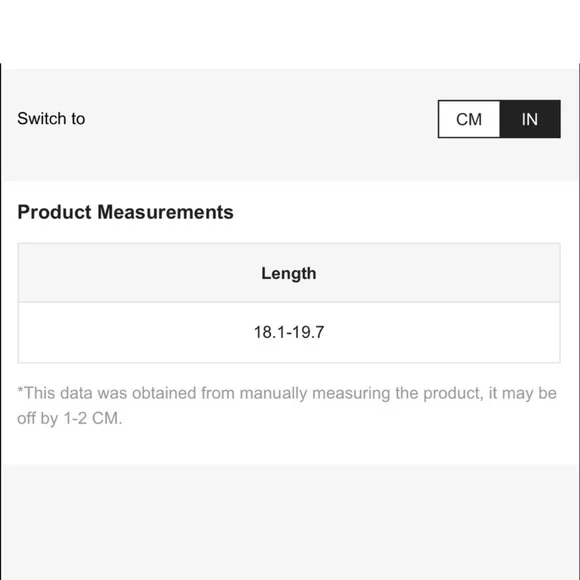Screen dimensions: 580x580
Task: Click the word manually in disclaimer
Action: coord(273,394)
